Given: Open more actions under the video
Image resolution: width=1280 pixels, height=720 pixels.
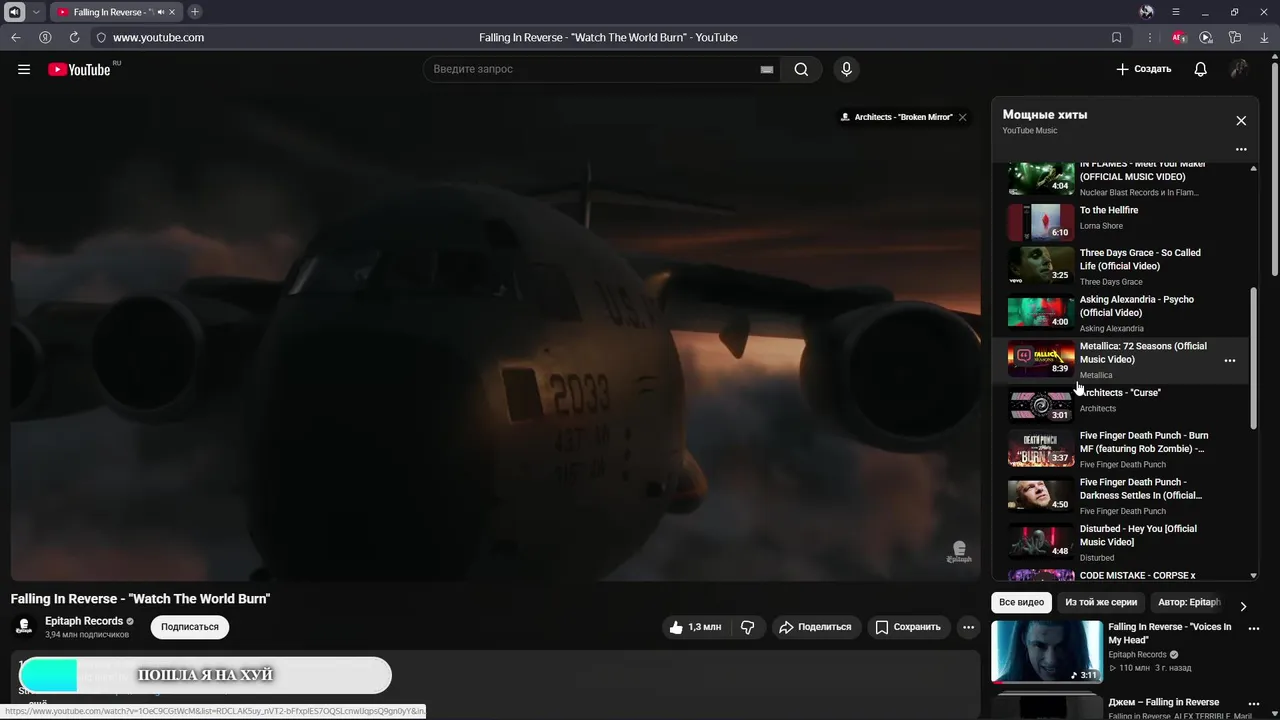Looking at the screenshot, I should pyautogui.click(x=968, y=627).
